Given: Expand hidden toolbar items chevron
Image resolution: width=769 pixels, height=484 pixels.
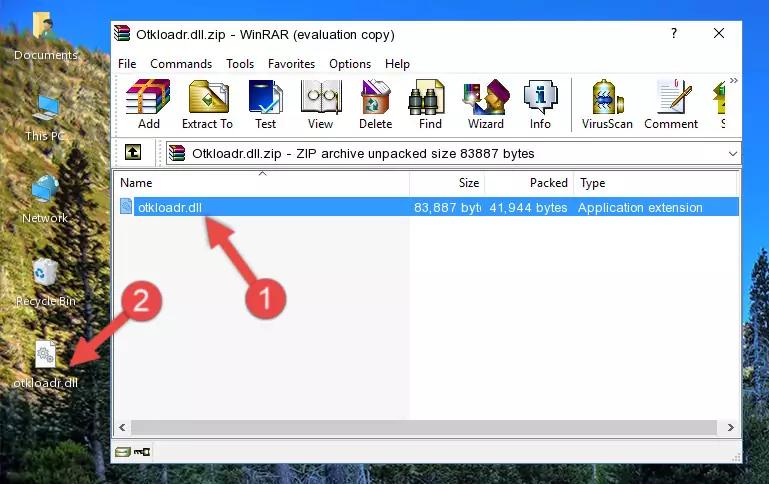Looking at the screenshot, I should [733, 80].
